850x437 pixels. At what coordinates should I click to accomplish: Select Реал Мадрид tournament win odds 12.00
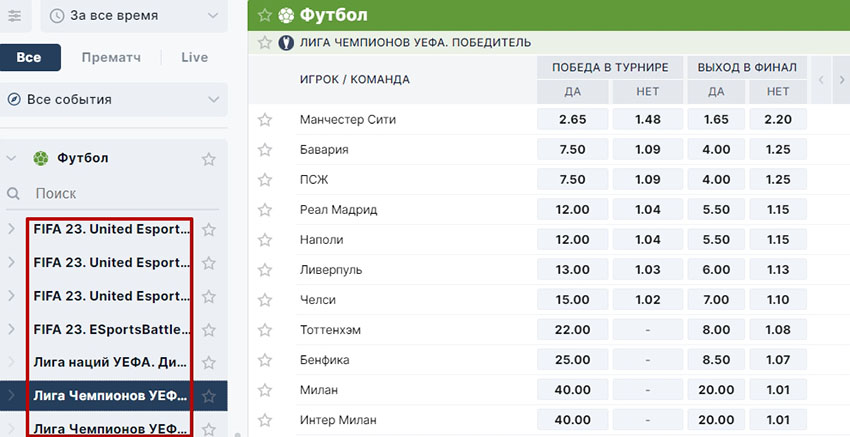[572, 209]
